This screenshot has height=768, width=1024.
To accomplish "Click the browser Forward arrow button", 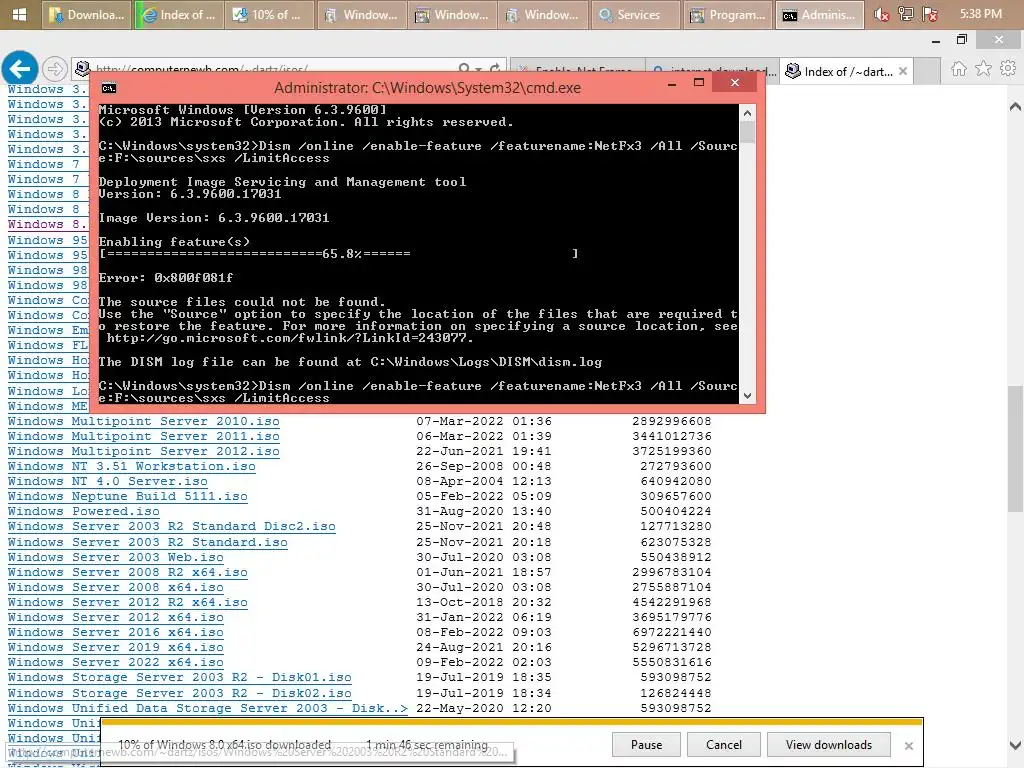I will point(55,68).
